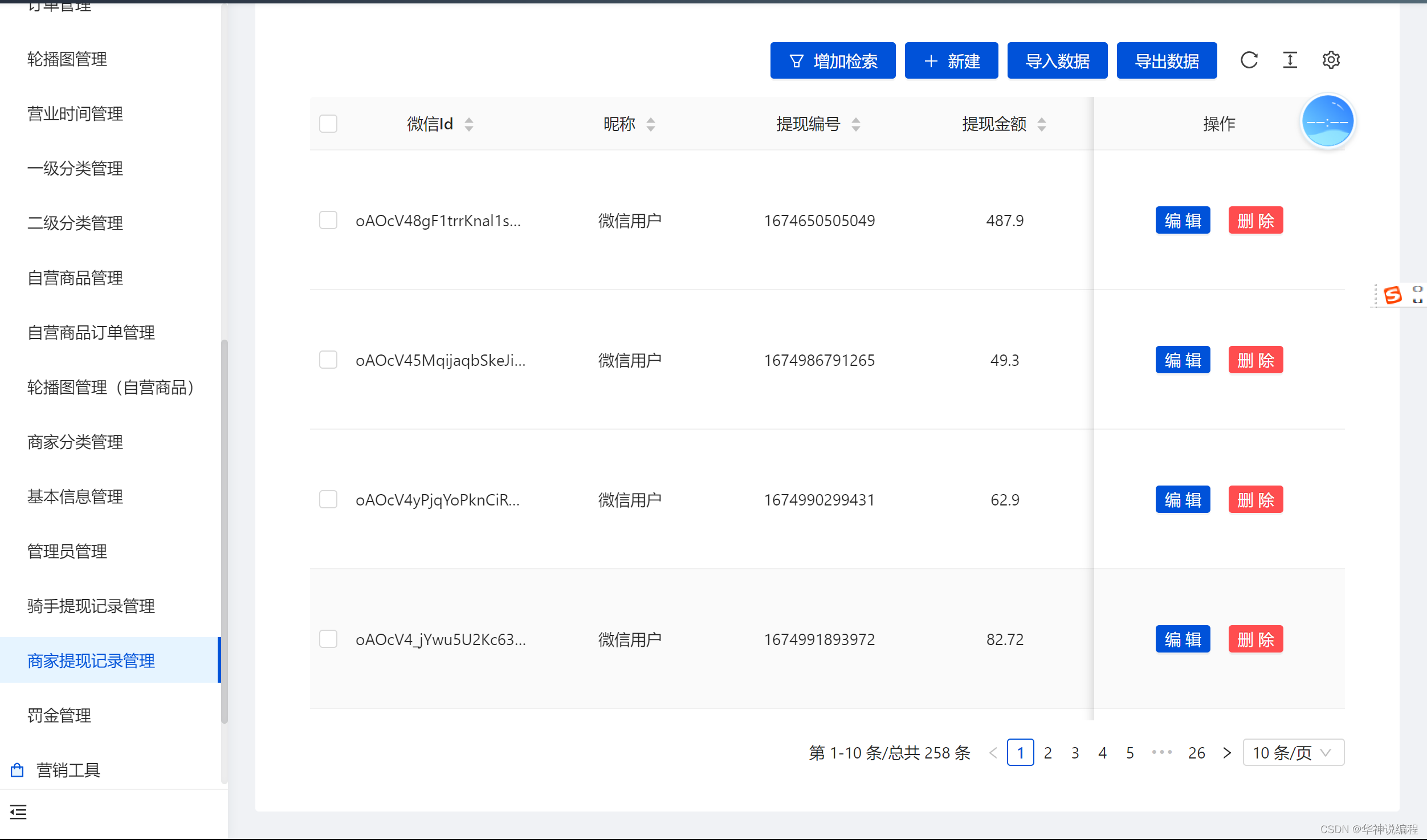
Task: Open 骑手提现记录管理 menu item
Action: tap(91, 606)
